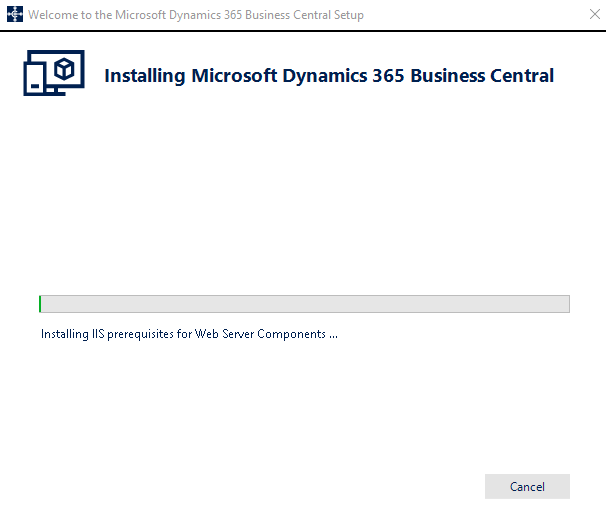Click the right end of the grey progress bar
This screenshot has width=606, height=519.
coord(564,304)
